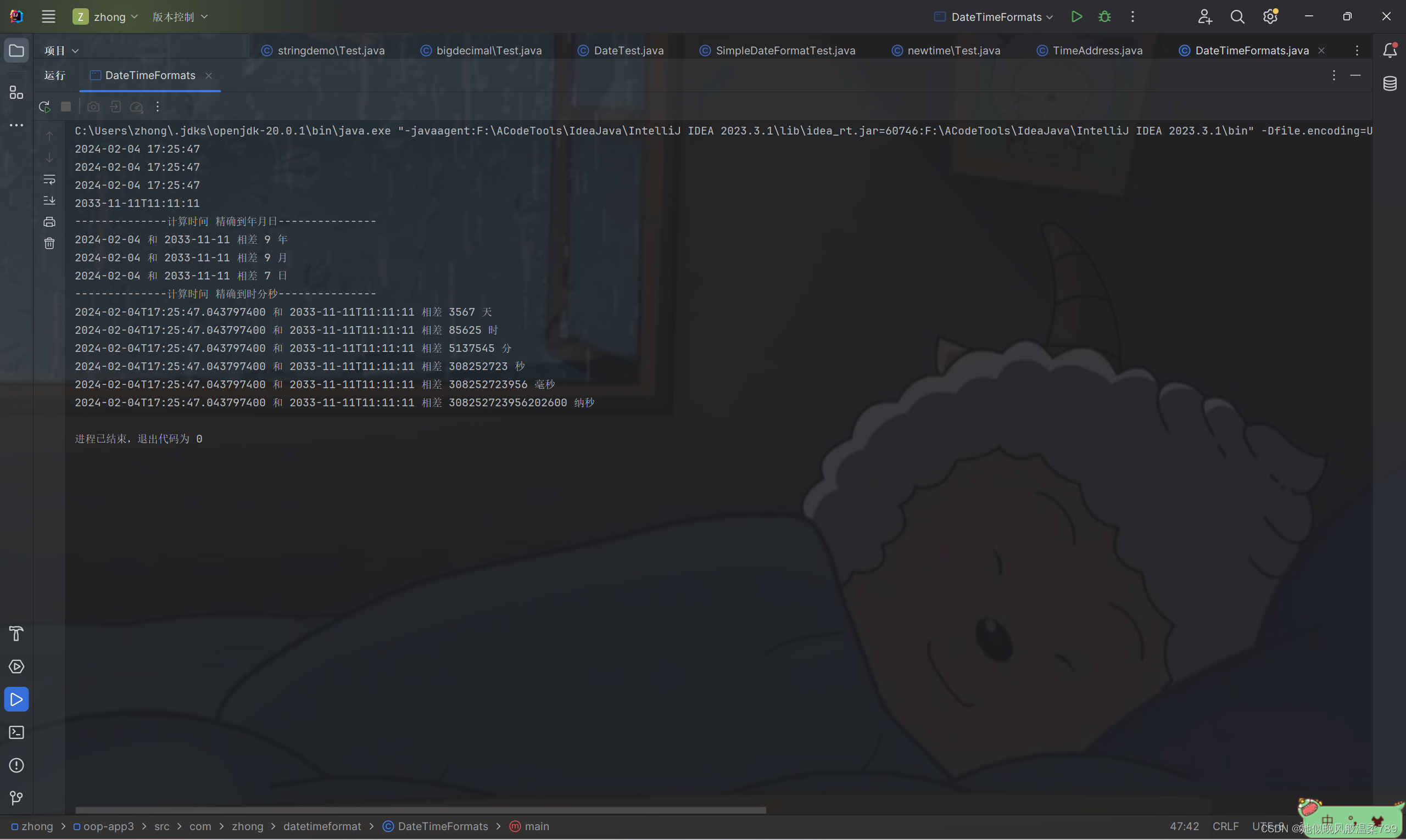
Task: Switch to newtime\Test.java tab
Action: 946,51
